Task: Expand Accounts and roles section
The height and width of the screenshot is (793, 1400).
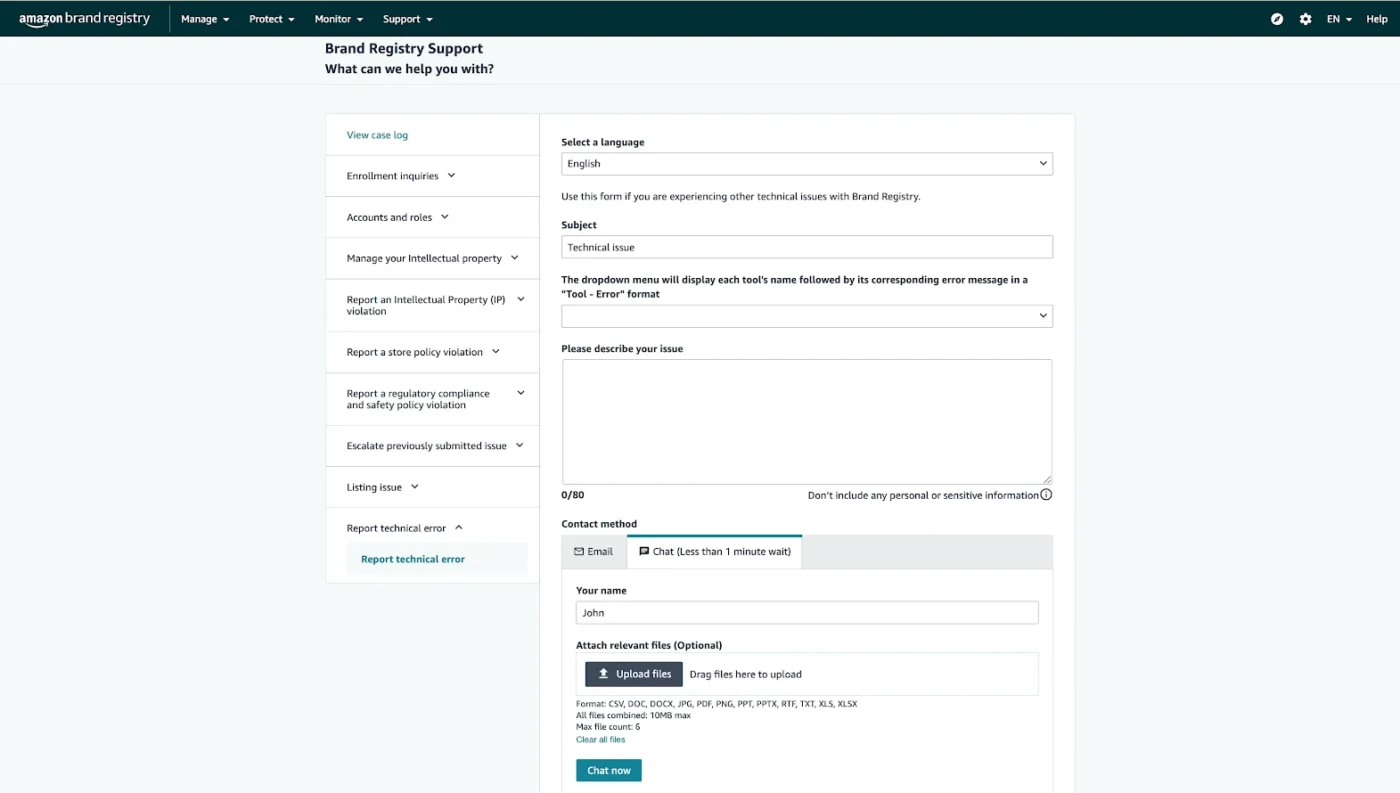Action: click(397, 217)
